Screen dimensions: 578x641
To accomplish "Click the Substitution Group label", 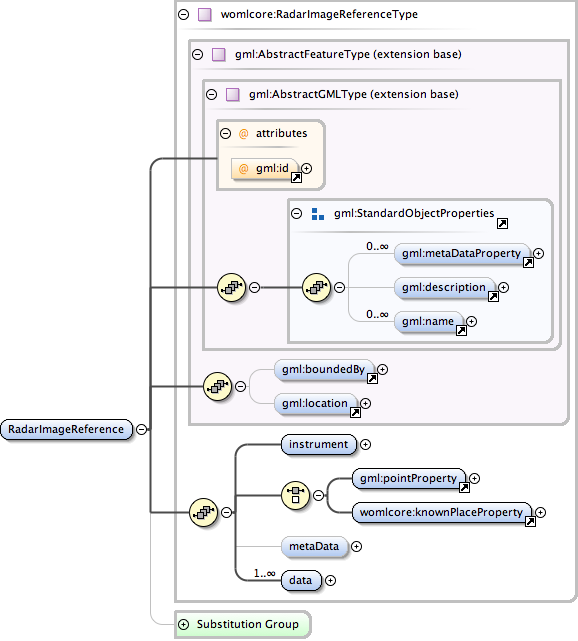I will point(248,624).
